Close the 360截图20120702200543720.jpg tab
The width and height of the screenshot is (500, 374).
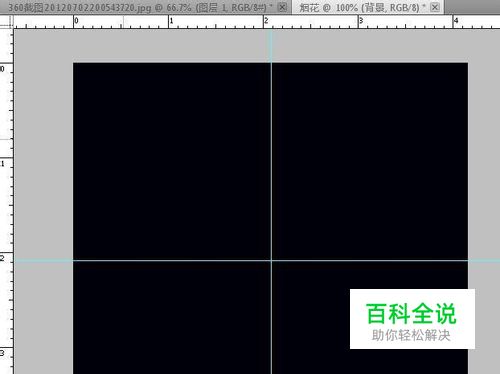(x=282, y=7)
